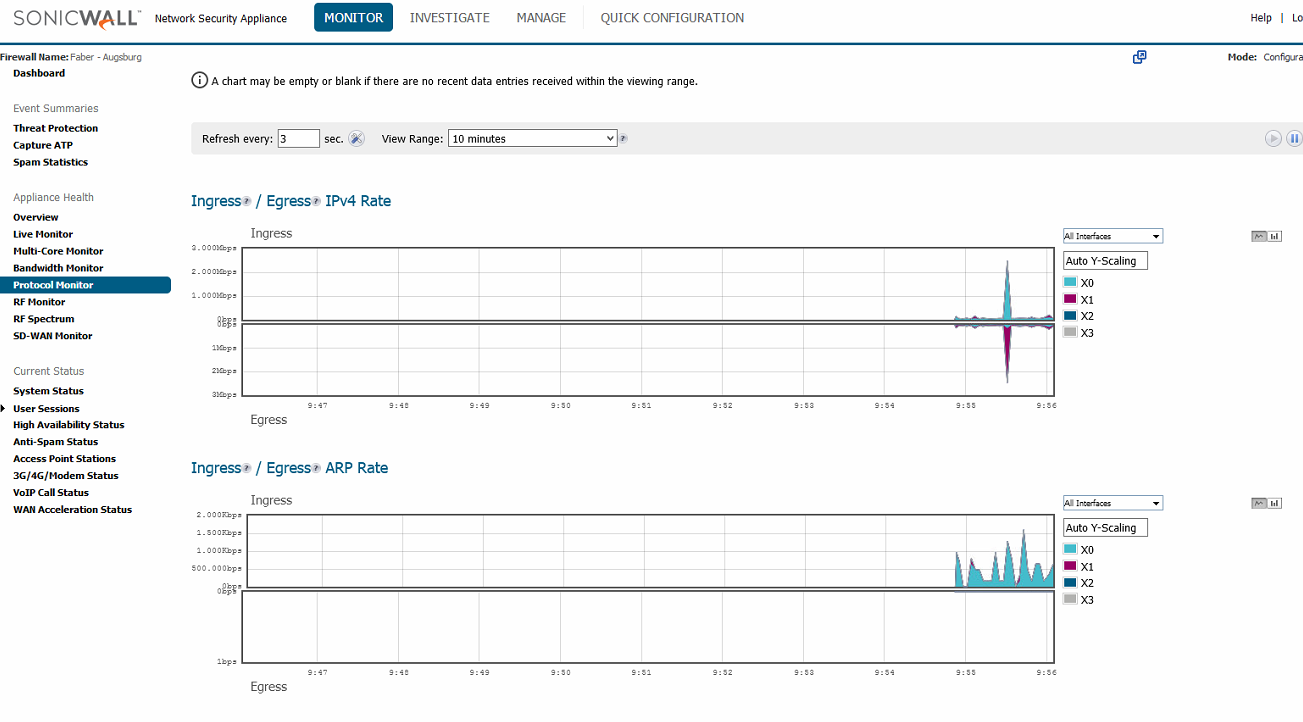Select Protocol Monitor in sidebar

coord(85,285)
